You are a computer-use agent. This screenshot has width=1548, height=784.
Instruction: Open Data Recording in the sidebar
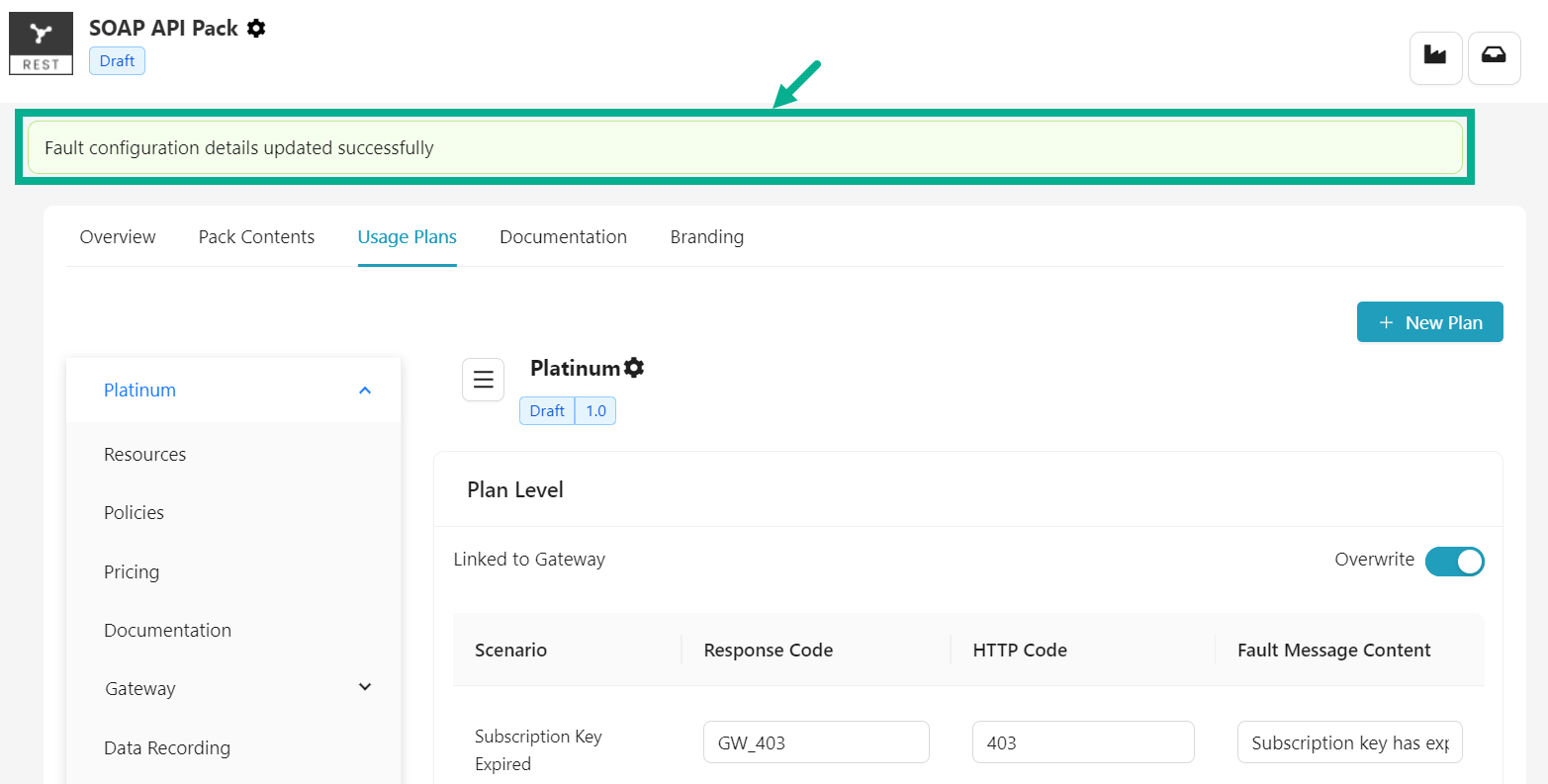tap(167, 748)
